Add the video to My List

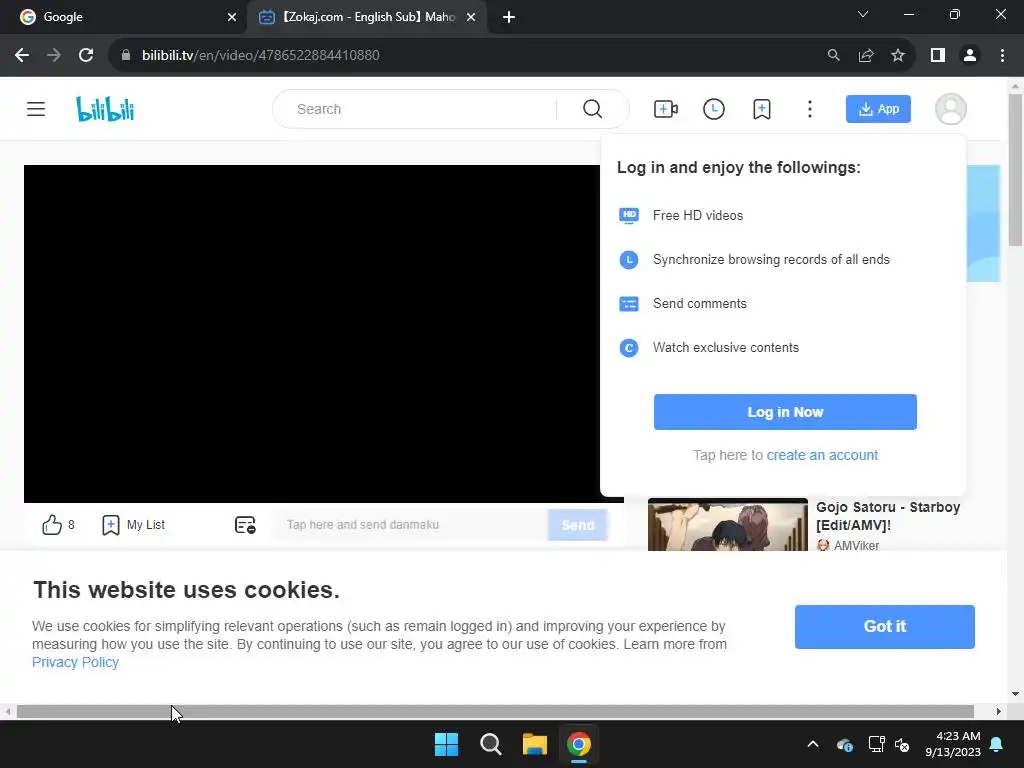click(133, 524)
